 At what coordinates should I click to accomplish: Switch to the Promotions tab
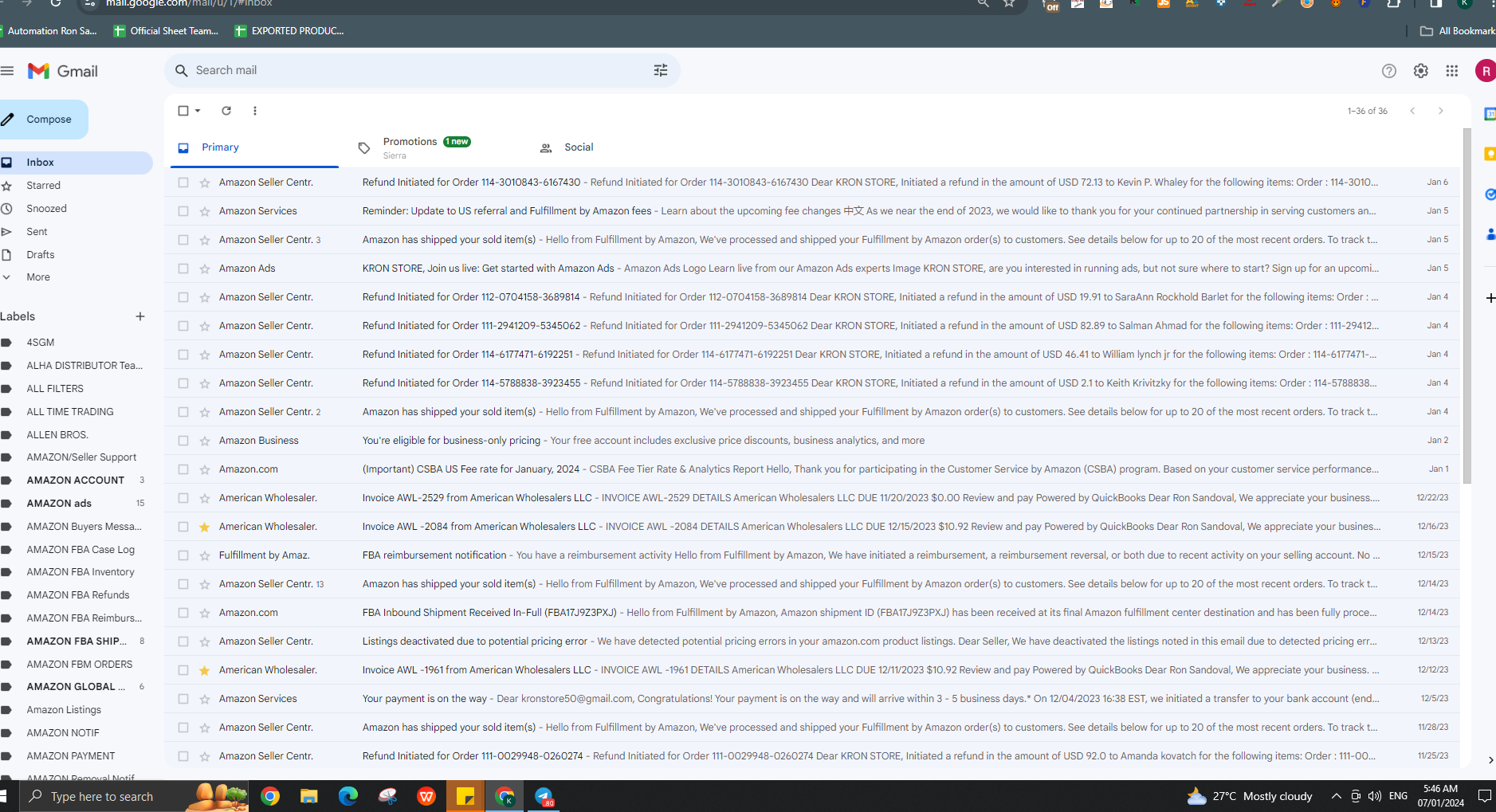pyautogui.click(x=427, y=147)
